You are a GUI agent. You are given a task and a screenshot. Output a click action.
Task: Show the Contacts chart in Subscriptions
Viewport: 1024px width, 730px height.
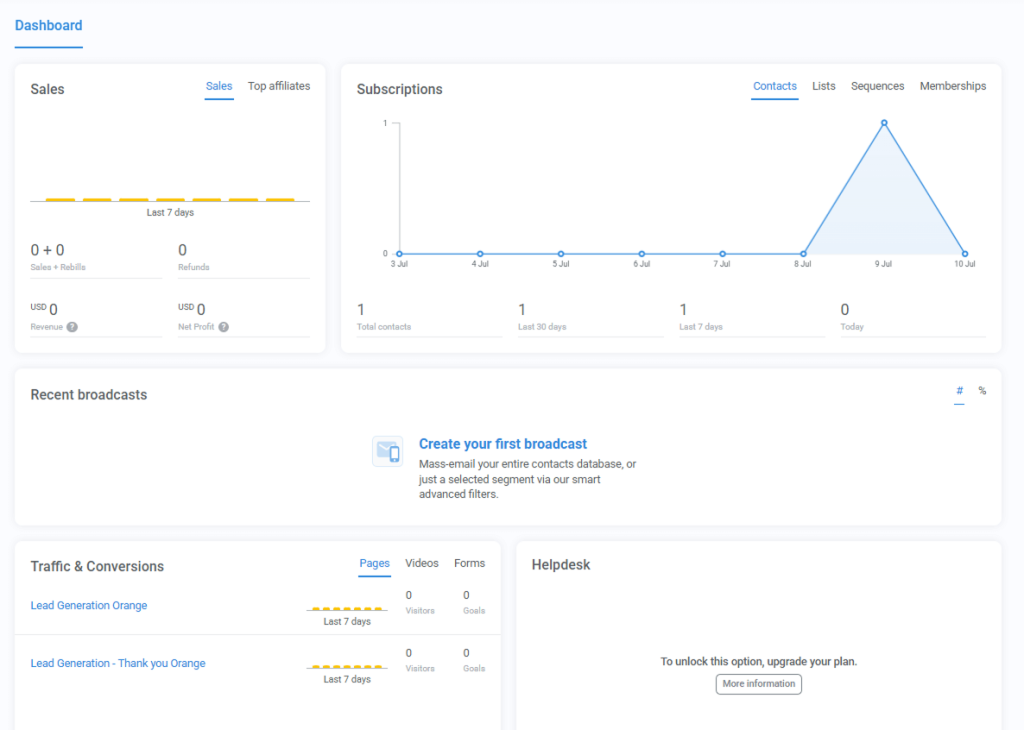(x=775, y=86)
